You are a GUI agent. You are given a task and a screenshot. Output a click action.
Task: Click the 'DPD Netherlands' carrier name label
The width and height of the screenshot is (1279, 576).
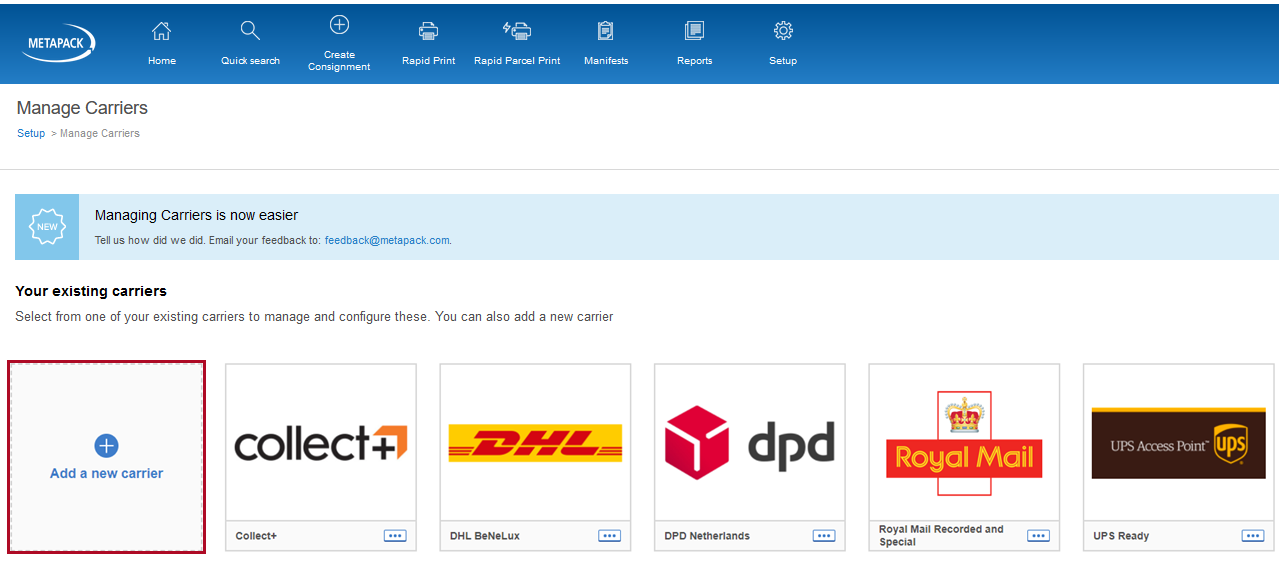[x=707, y=536]
